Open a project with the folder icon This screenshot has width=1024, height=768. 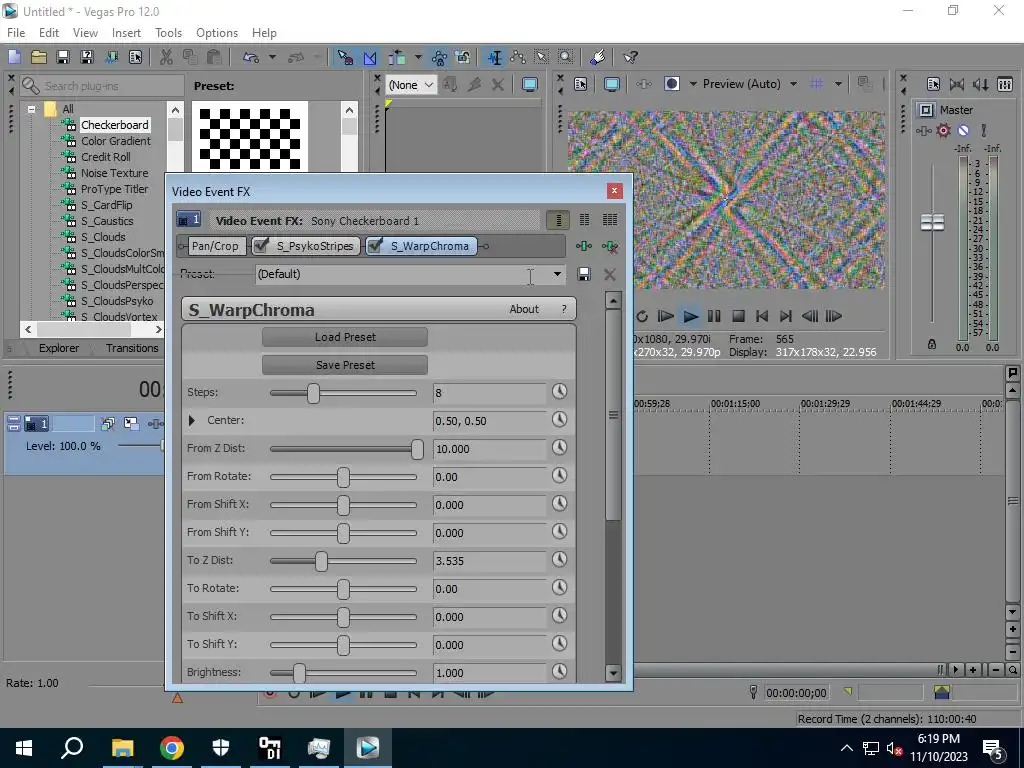click(39, 57)
